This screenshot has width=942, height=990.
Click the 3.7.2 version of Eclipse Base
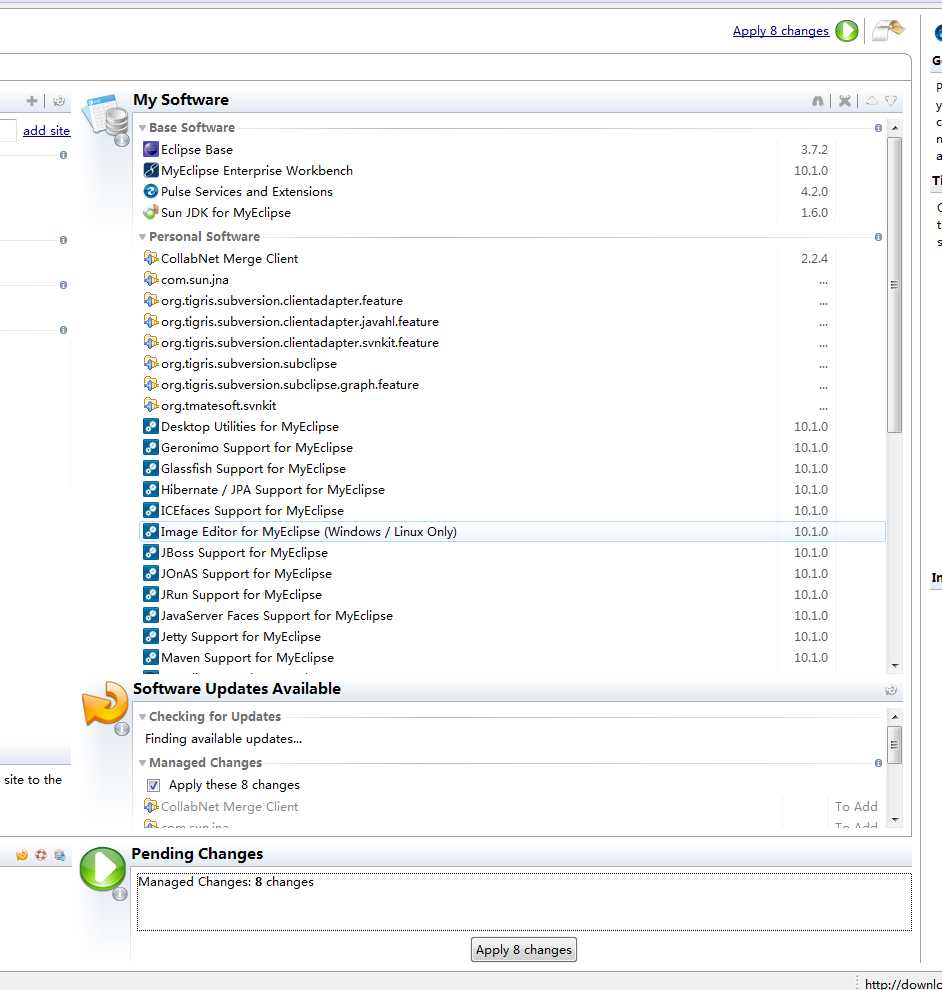pyautogui.click(x=814, y=150)
